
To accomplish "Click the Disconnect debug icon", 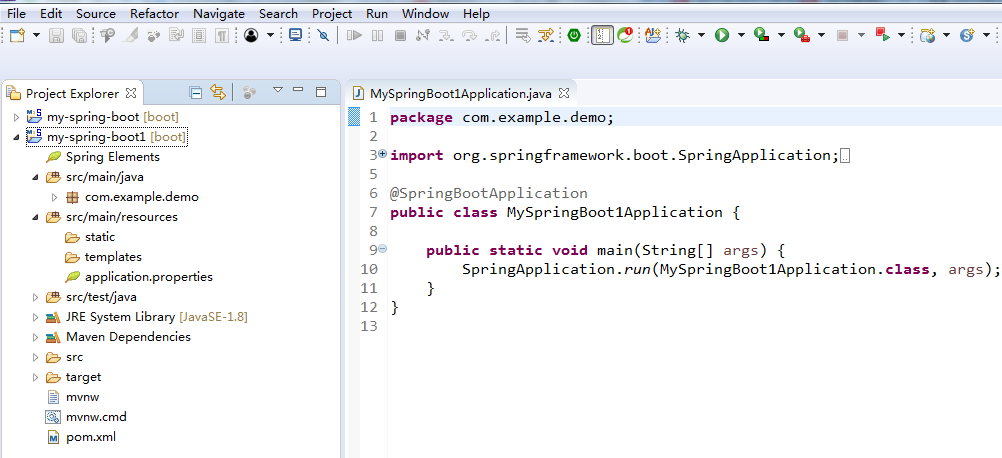I will pyautogui.click(x=422, y=36).
